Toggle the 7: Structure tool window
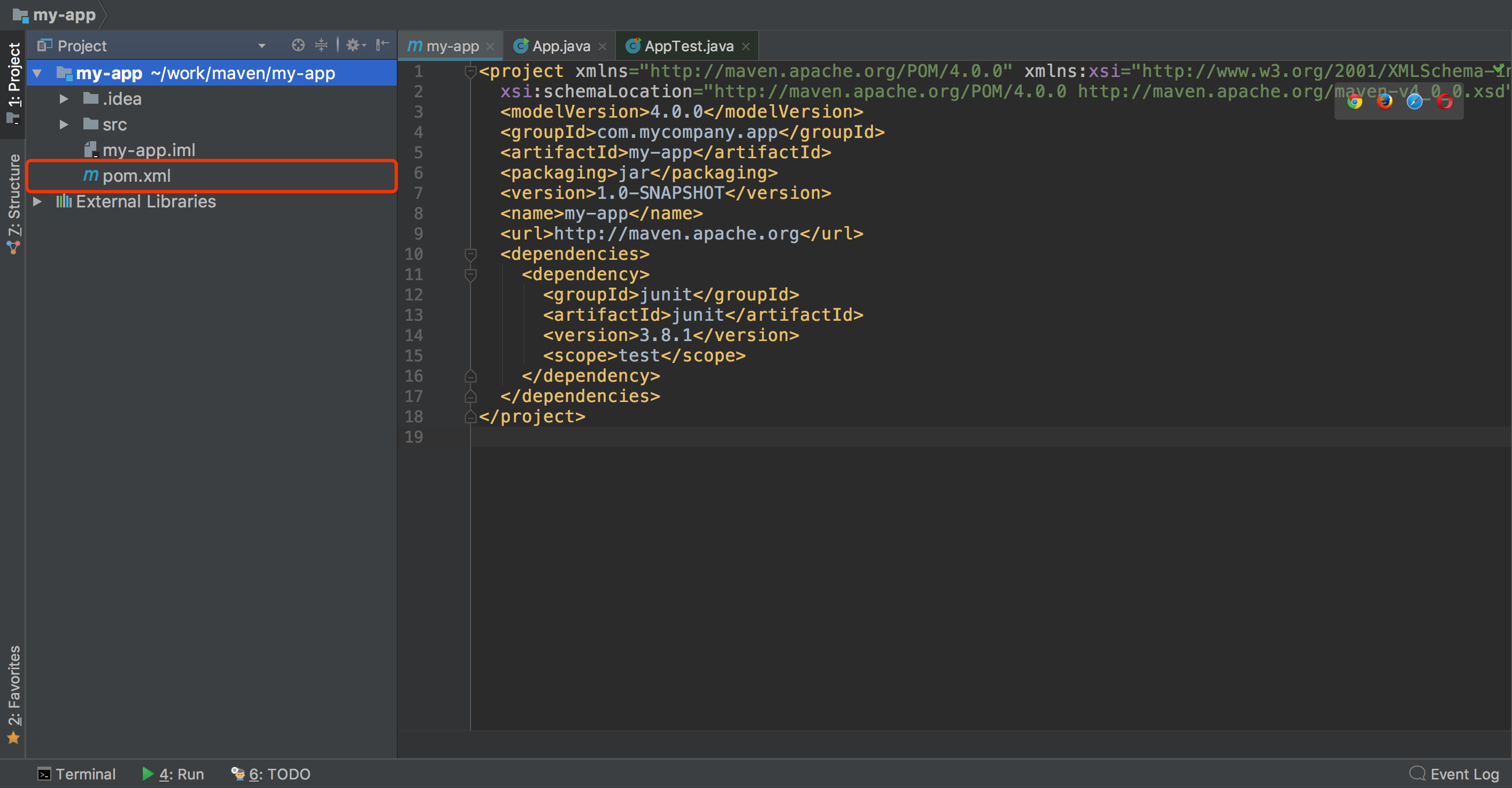 13,204
